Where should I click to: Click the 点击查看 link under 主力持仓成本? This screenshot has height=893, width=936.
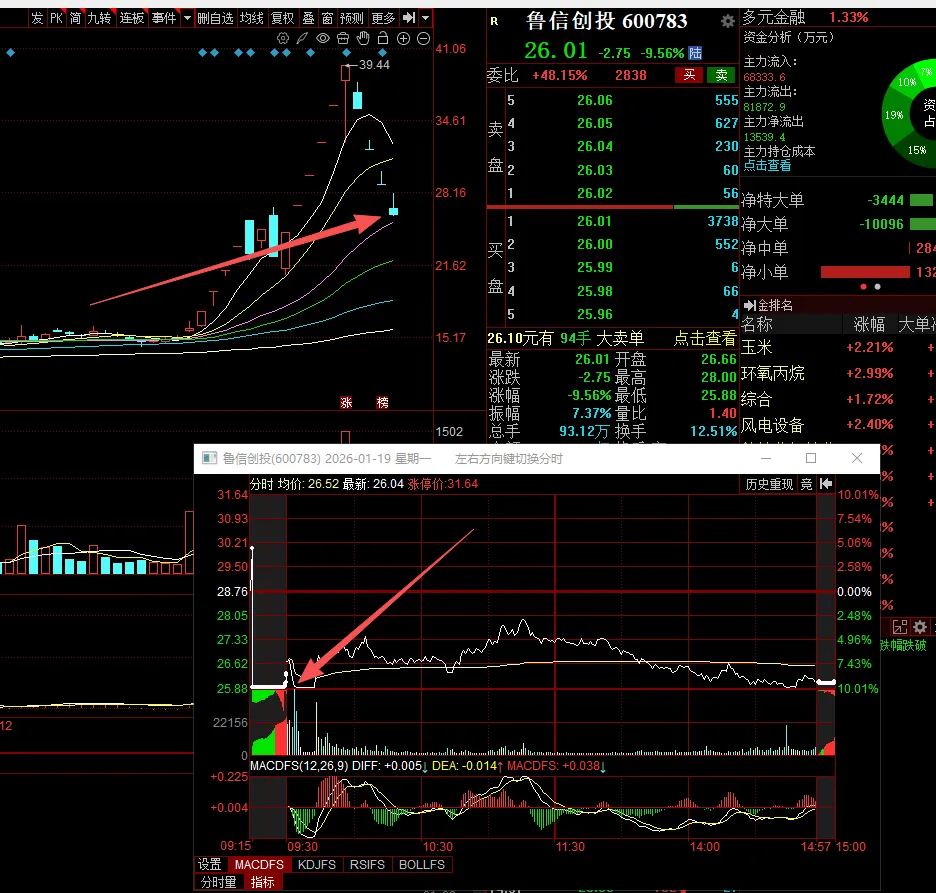point(767,165)
